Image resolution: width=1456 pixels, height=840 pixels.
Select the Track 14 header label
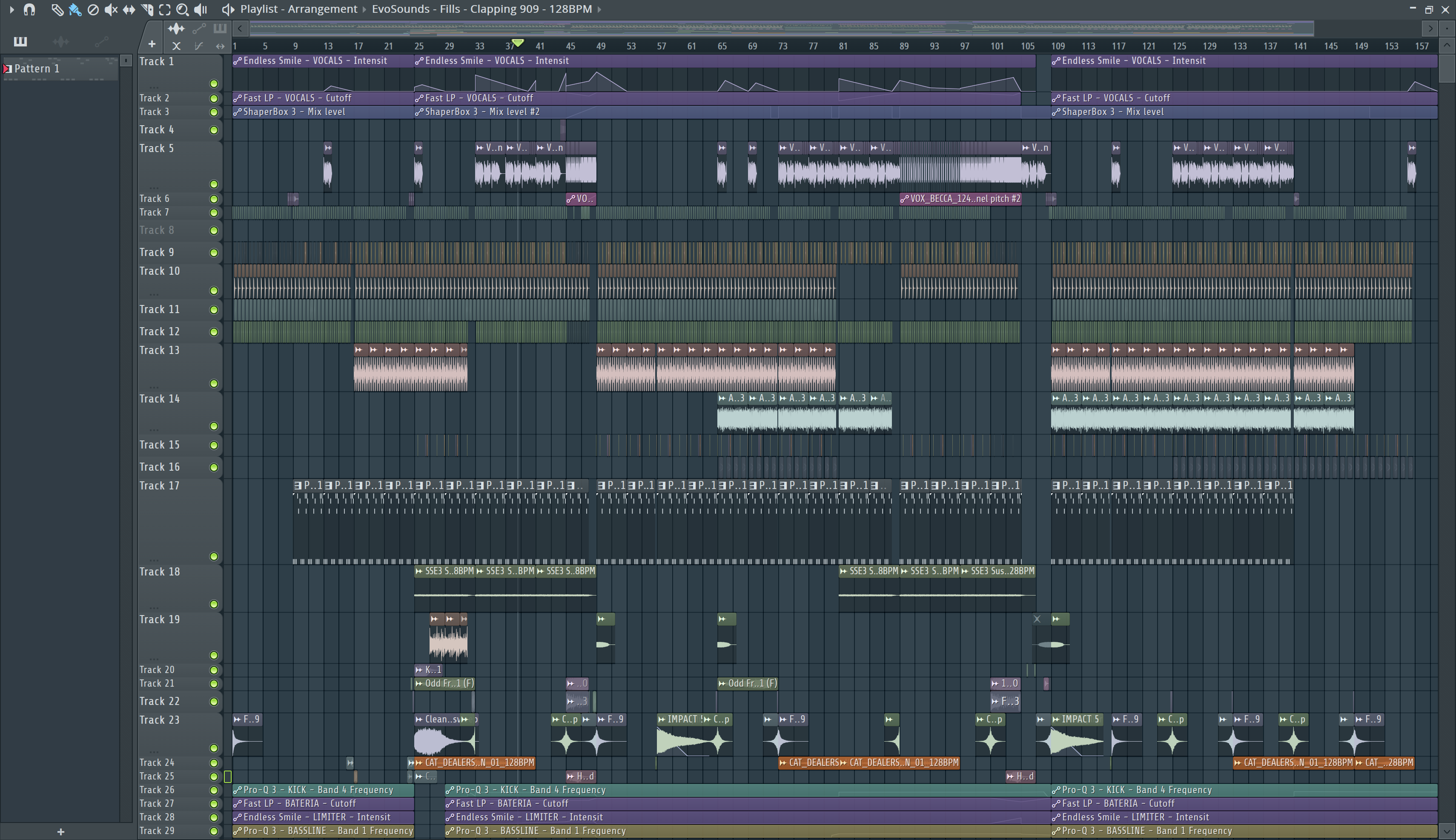point(160,399)
